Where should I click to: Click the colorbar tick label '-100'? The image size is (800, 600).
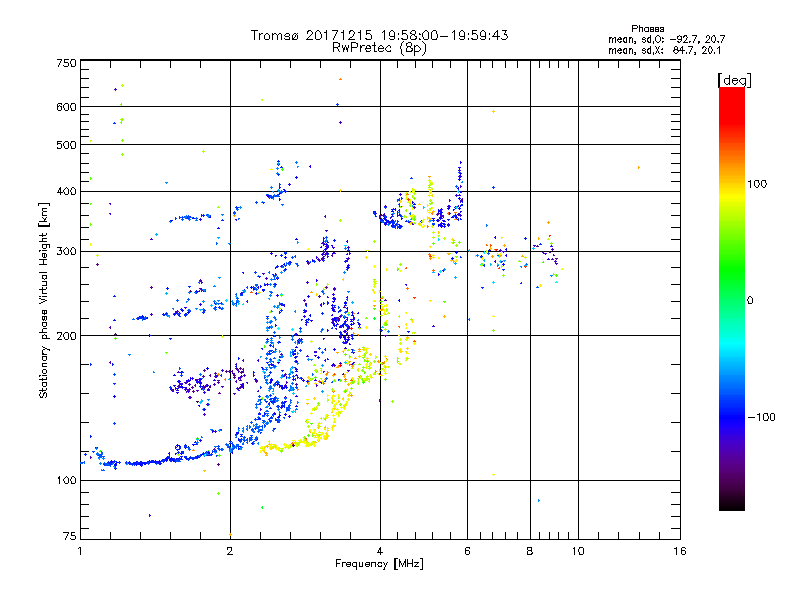point(761,417)
